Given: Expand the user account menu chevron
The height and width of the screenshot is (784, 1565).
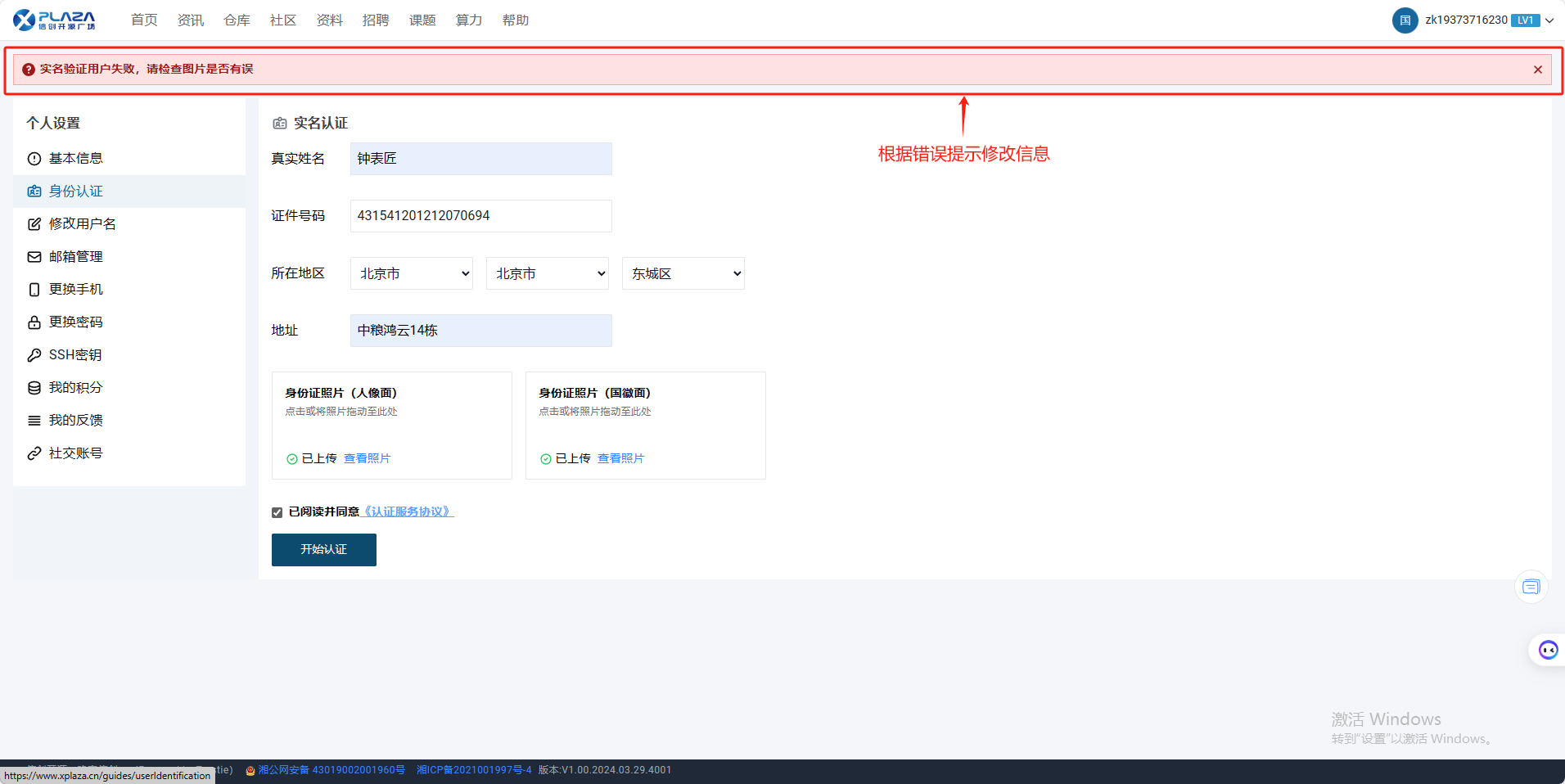Looking at the screenshot, I should click(1549, 20).
